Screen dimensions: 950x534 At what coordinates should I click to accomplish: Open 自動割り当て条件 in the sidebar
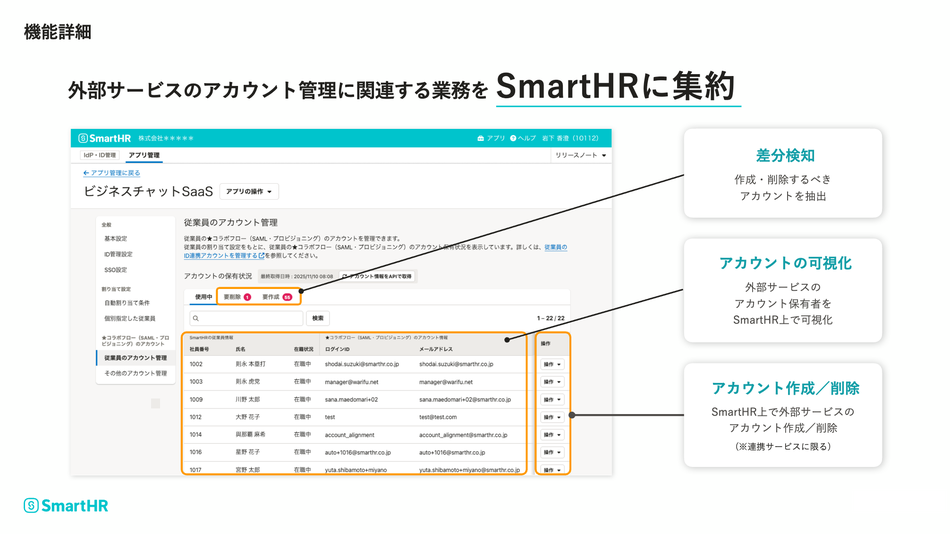pos(127,302)
